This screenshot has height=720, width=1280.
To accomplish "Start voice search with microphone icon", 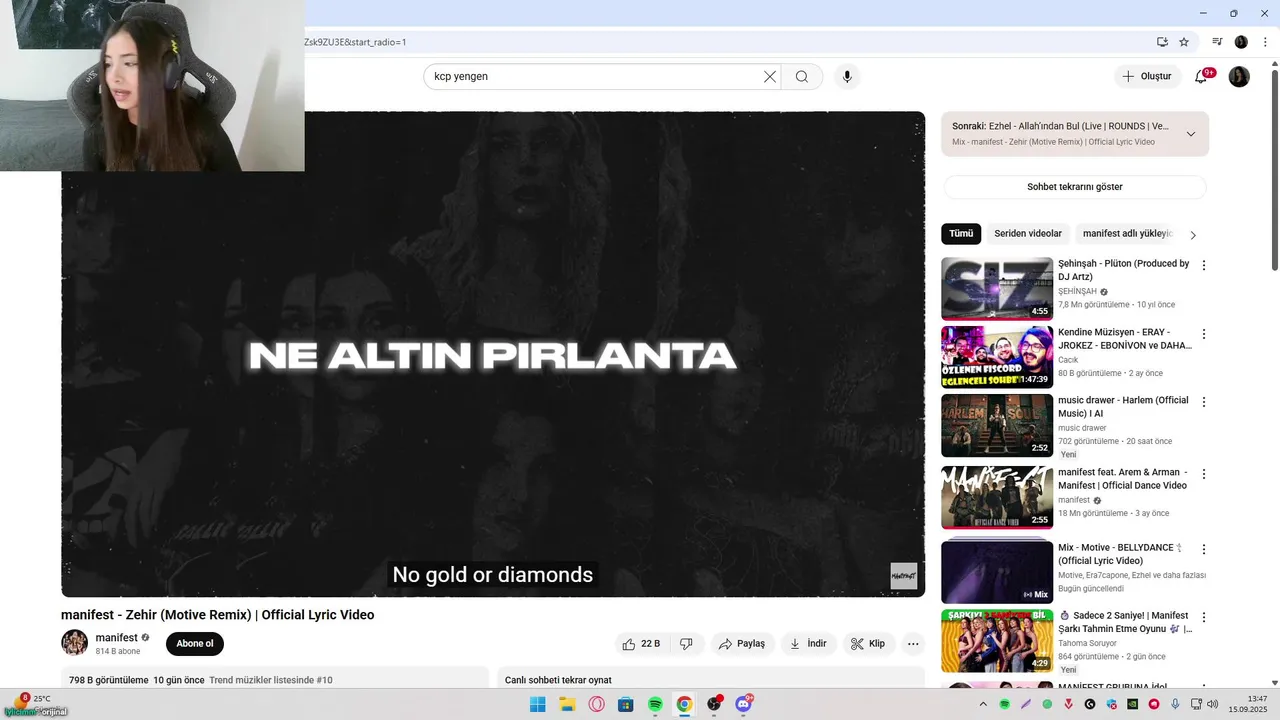I will pos(847,76).
